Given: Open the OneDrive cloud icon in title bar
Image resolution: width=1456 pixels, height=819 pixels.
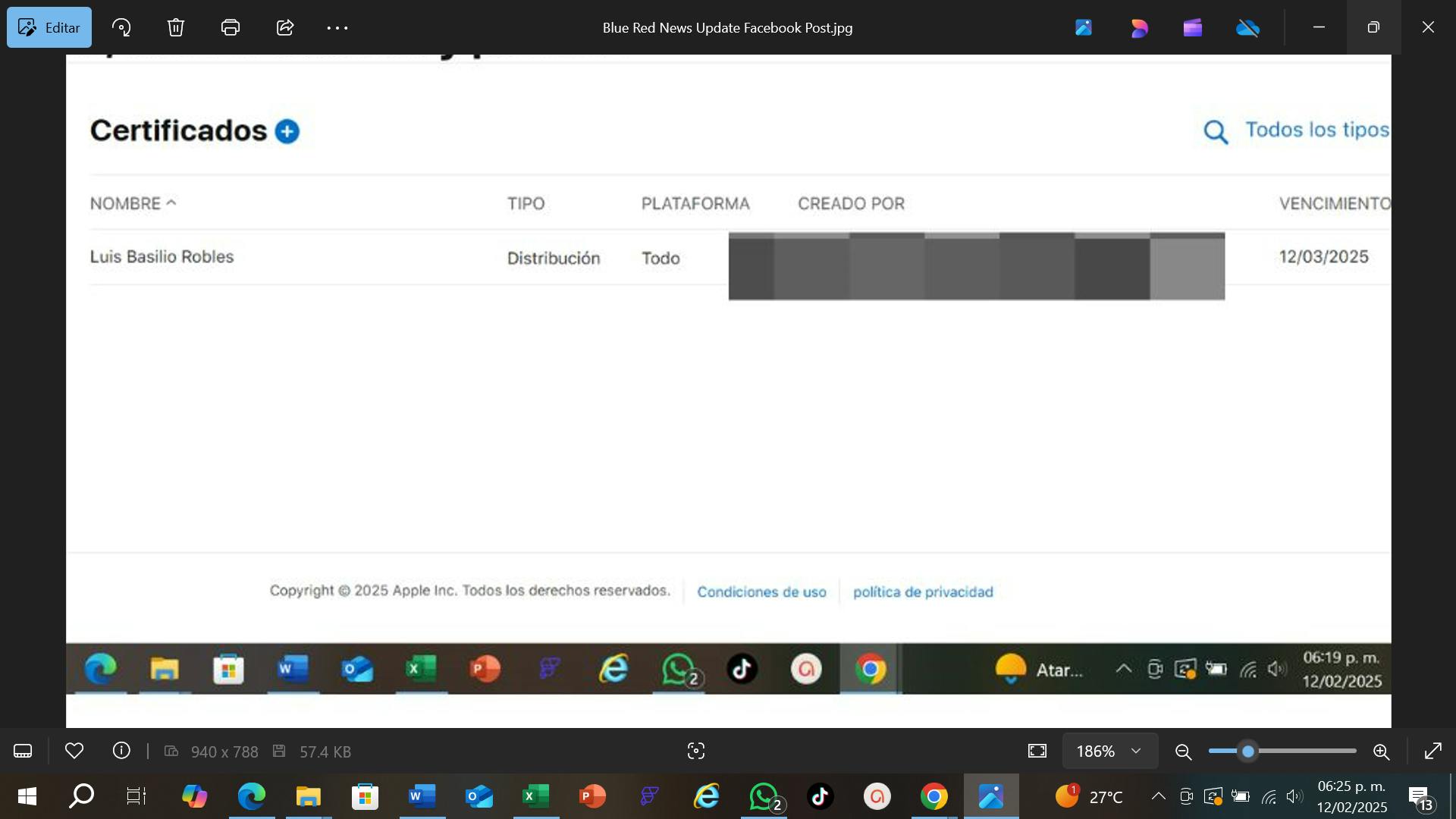Looking at the screenshot, I should [x=1247, y=28].
